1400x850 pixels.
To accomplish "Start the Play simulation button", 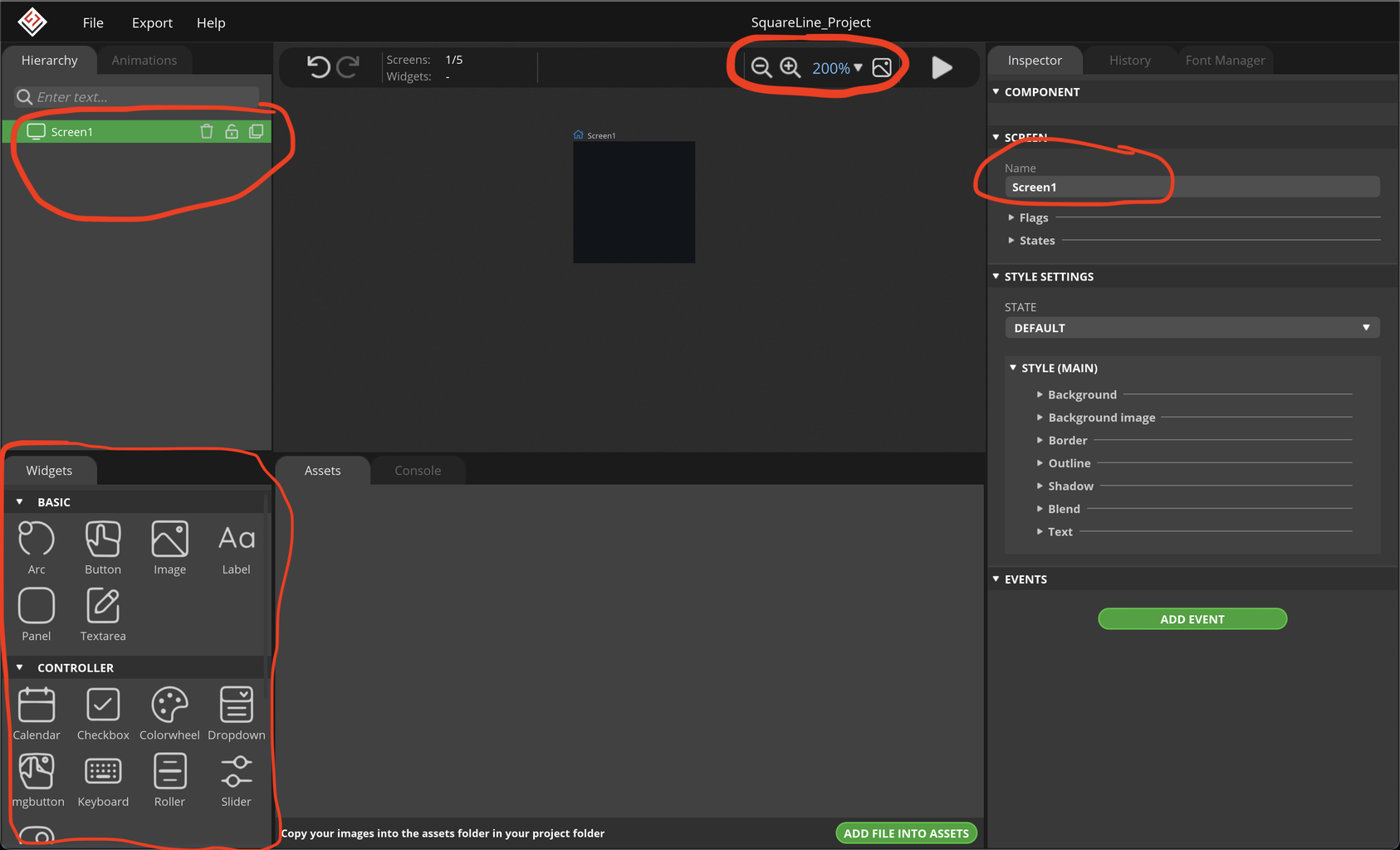I will [x=942, y=68].
